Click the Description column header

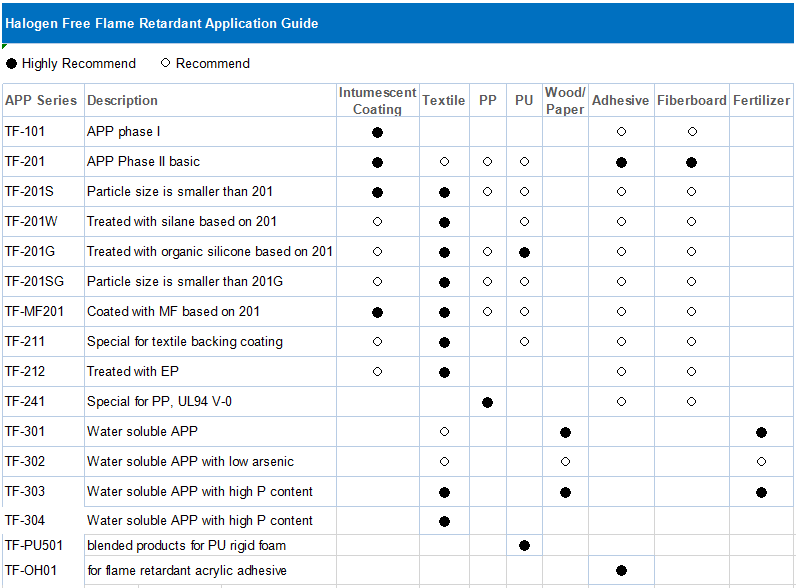click(122, 100)
